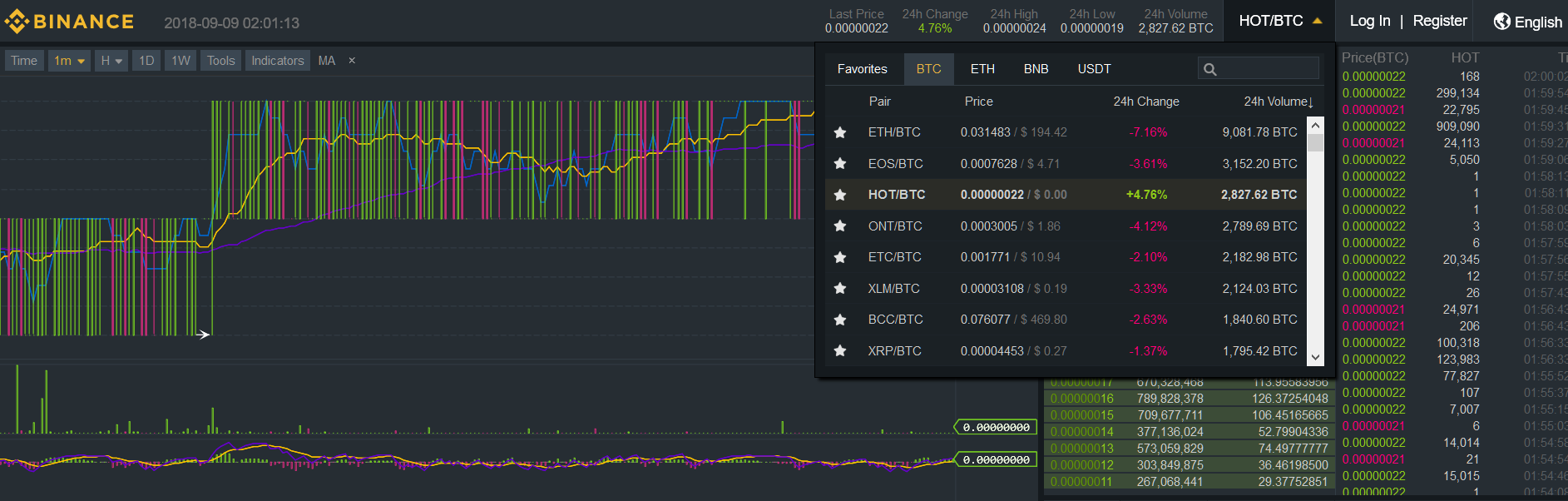
Task: Click the HOT/BTC 2,827.62 BTC volume cell
Action: pos(1259,195)
